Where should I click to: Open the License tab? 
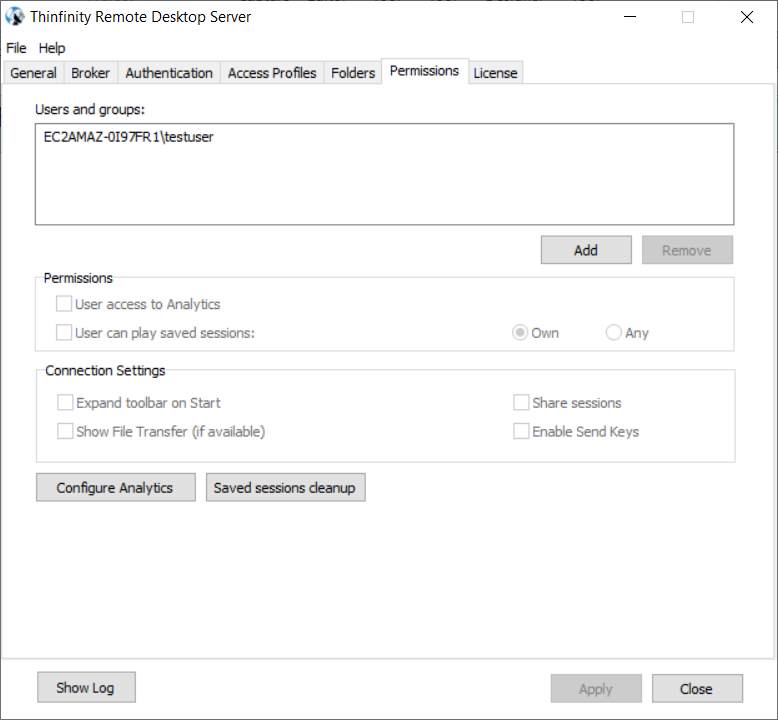click(495, 73)
